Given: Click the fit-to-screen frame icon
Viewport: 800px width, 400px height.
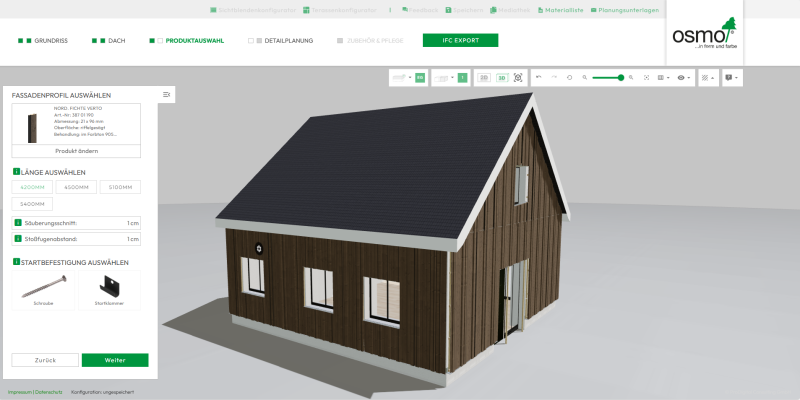Looking at the screenshot, I should tap(647, 77).
